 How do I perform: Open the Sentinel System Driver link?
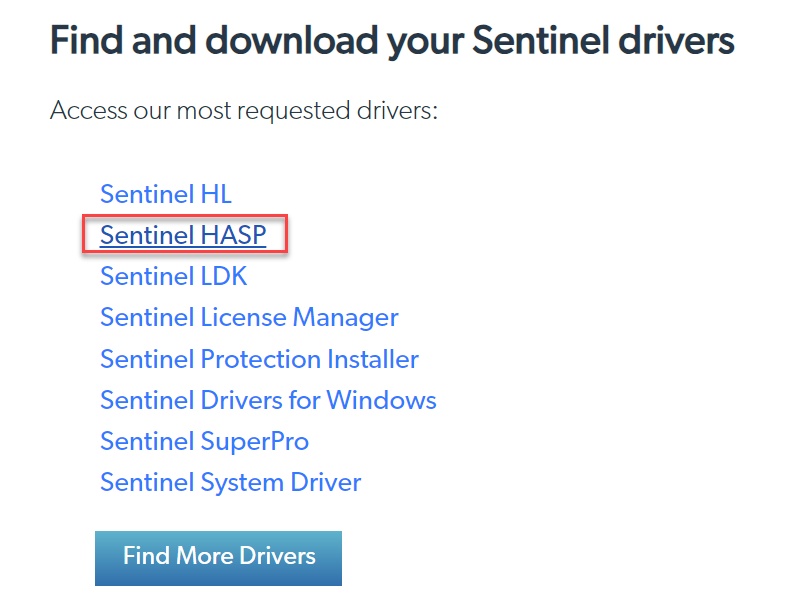[x=230, y=483]
